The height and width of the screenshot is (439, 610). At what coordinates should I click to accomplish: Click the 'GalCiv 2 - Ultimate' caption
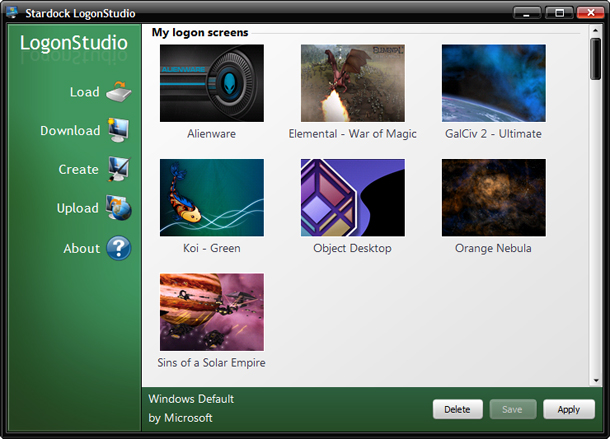coord(493,134)
